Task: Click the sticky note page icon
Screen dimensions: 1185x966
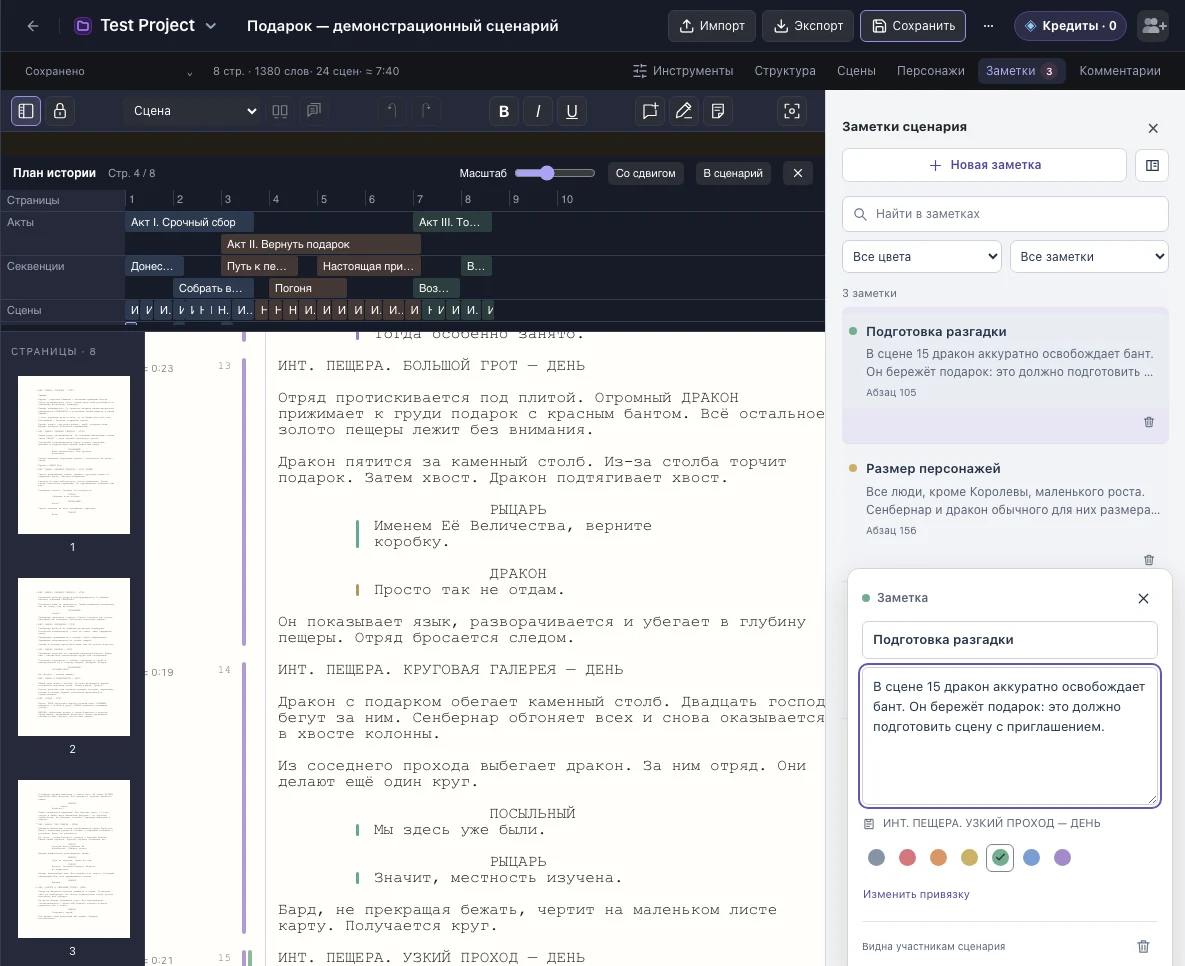Action: point(718,111)
